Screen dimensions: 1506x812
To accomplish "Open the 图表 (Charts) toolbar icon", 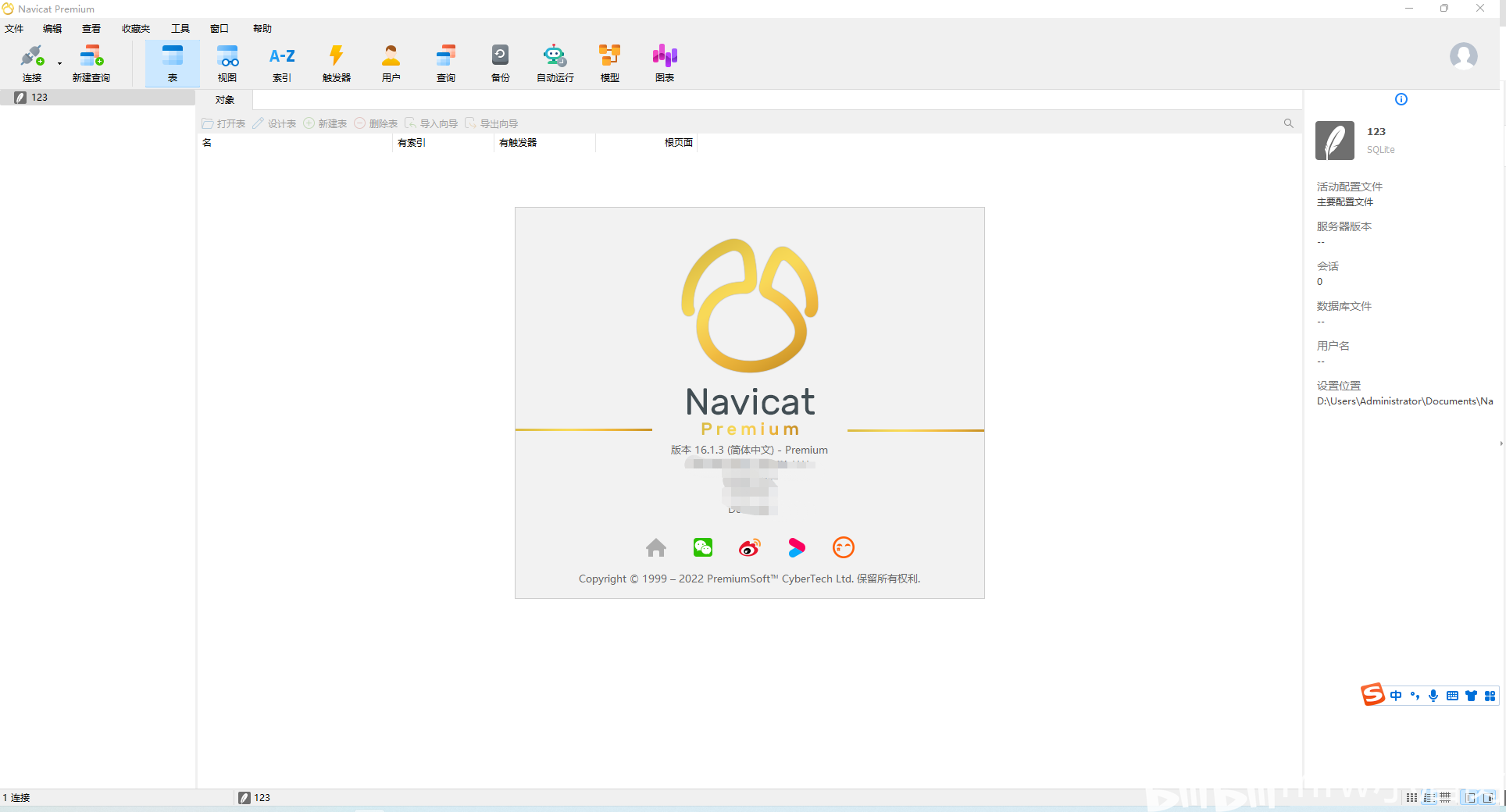I will coord(665,63).
